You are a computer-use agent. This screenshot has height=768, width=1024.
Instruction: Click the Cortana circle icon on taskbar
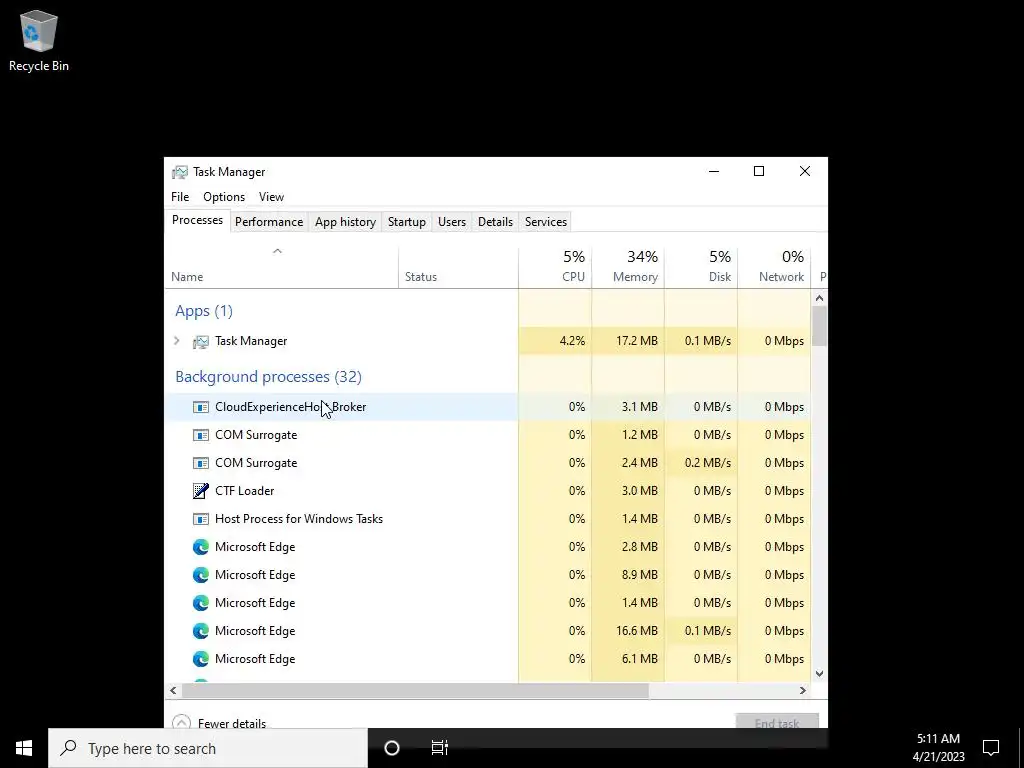tap(392, 748)
